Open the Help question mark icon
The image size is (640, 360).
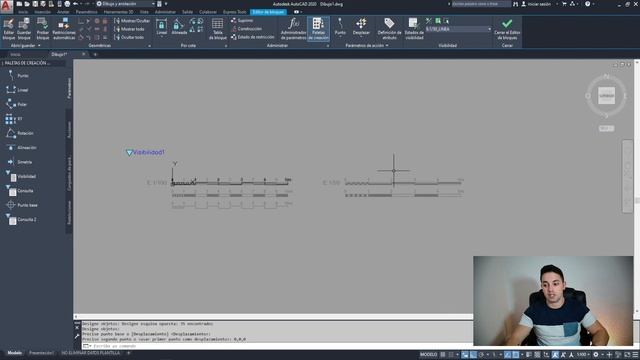point(587,4)
